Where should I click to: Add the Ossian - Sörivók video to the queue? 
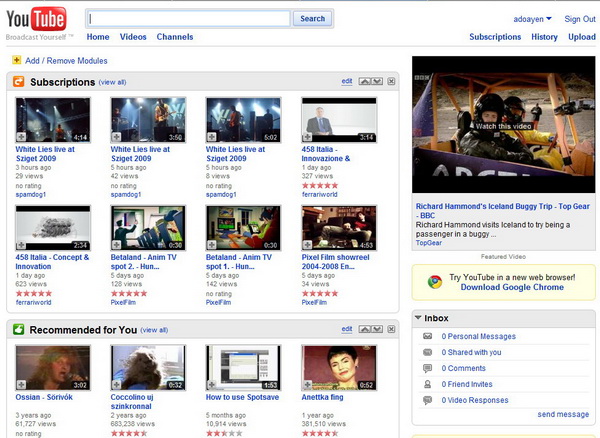[x=21, y=384]
